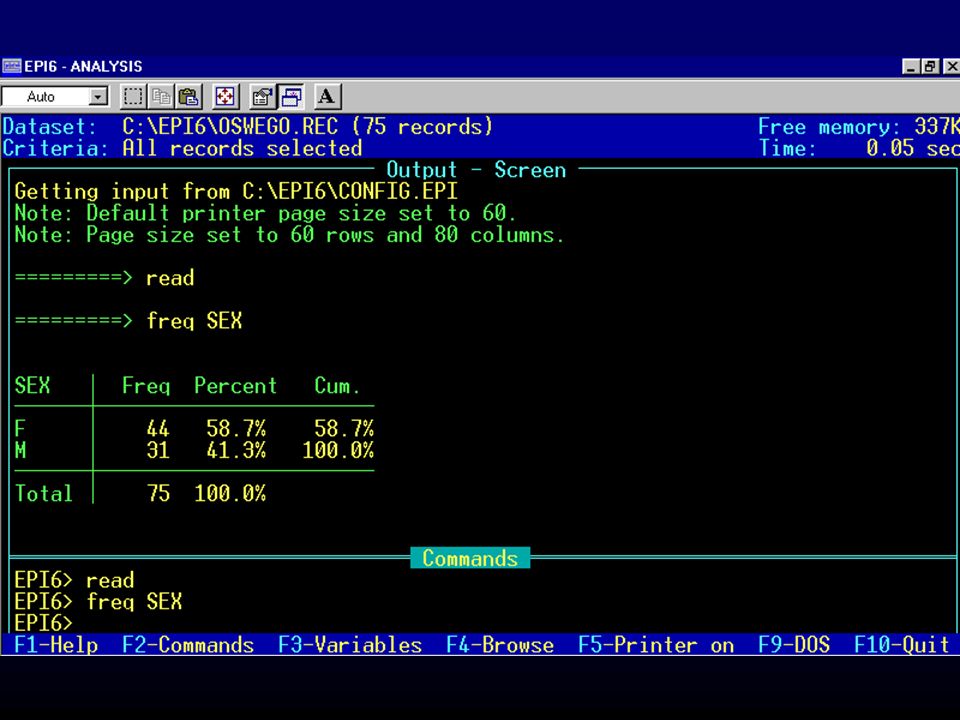Click the Mark selection toolbar icon
Image resolution: width=960 pixels, height=720 pixels.
click(133, 97)
